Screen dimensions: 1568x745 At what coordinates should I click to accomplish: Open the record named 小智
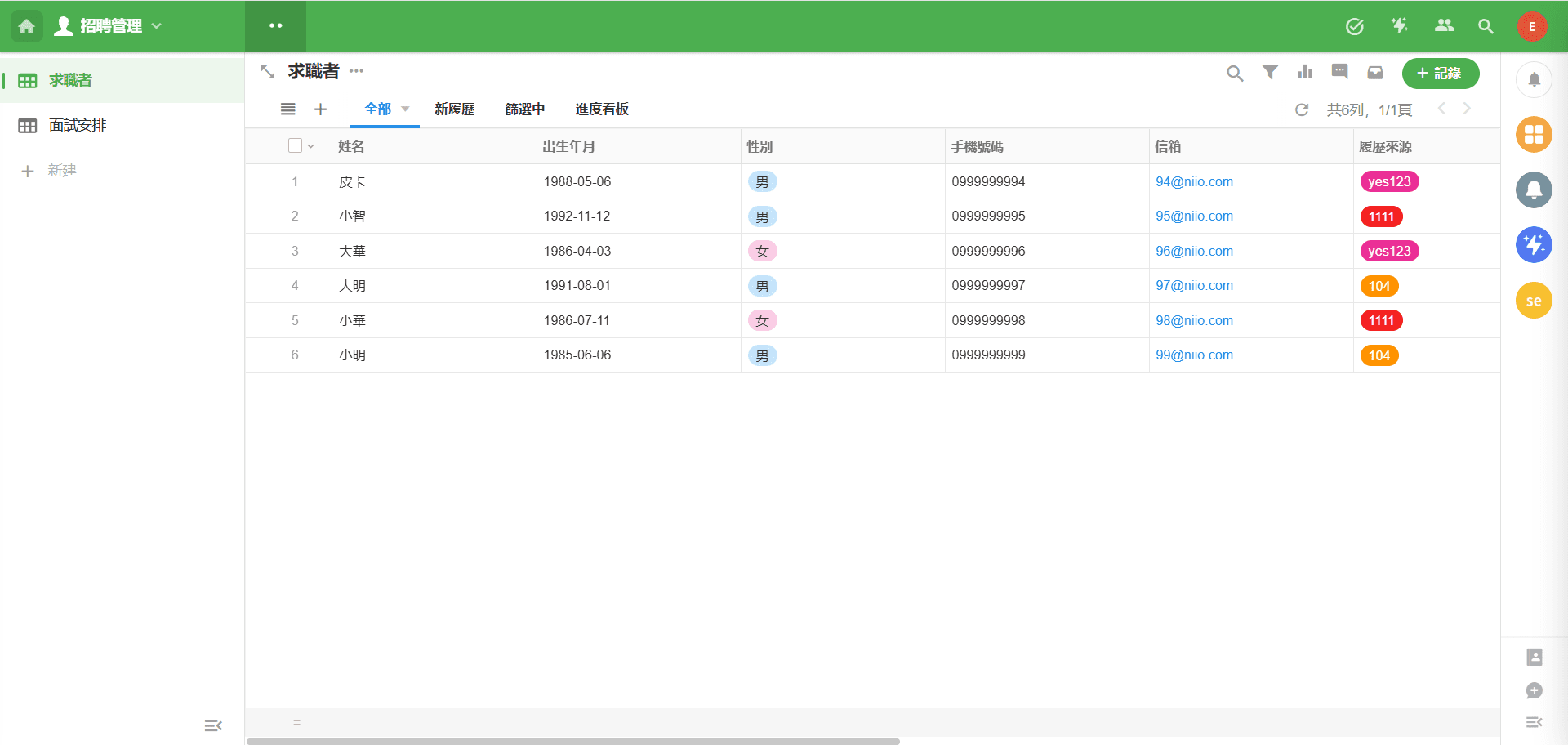pos(353,216)
